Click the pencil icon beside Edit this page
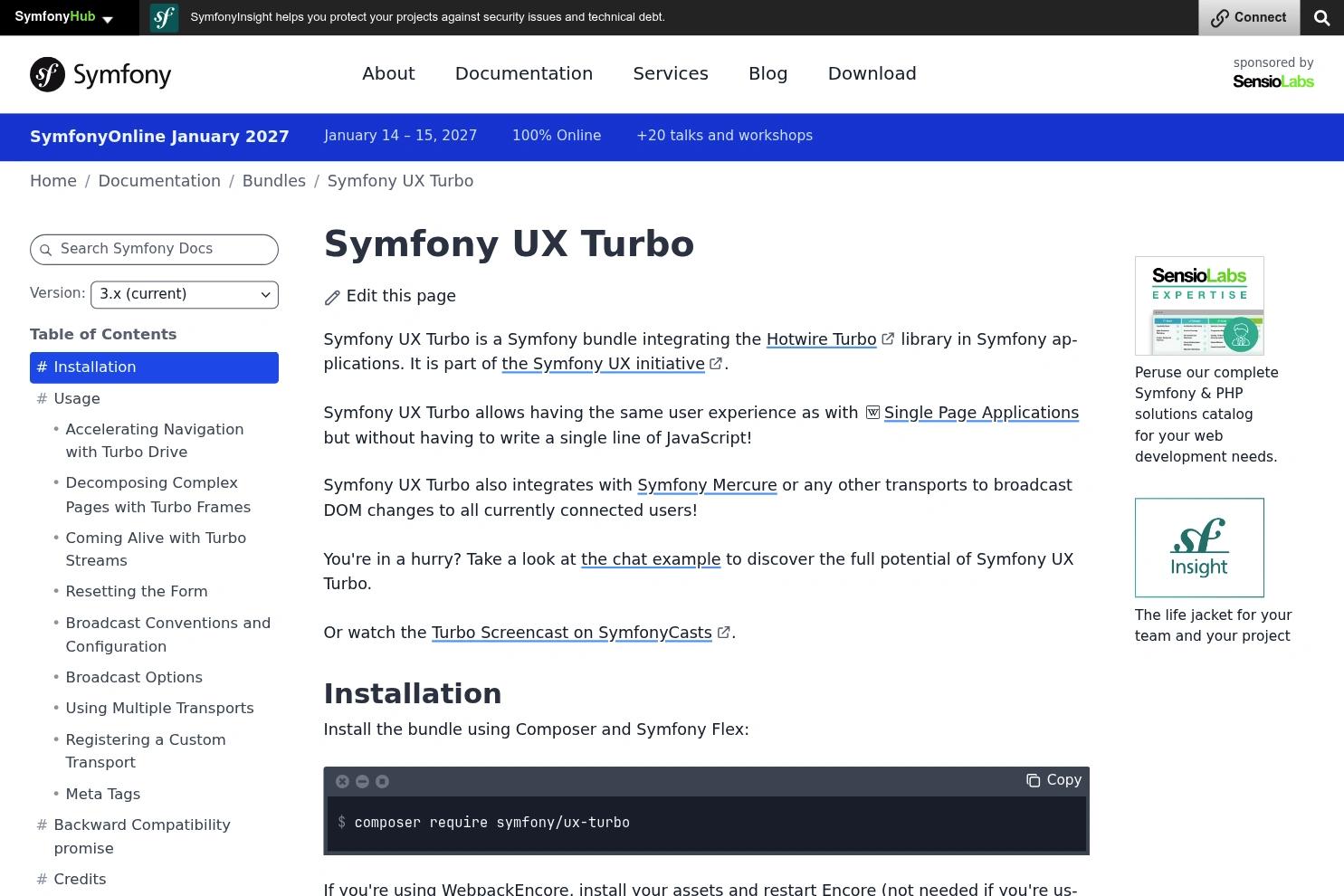The image size is (1344, 896). point(332,298)
